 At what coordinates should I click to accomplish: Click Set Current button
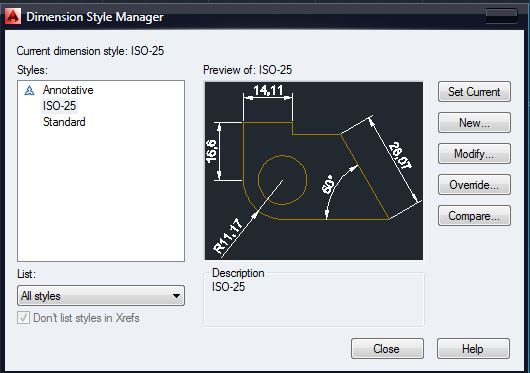point(474,92)
